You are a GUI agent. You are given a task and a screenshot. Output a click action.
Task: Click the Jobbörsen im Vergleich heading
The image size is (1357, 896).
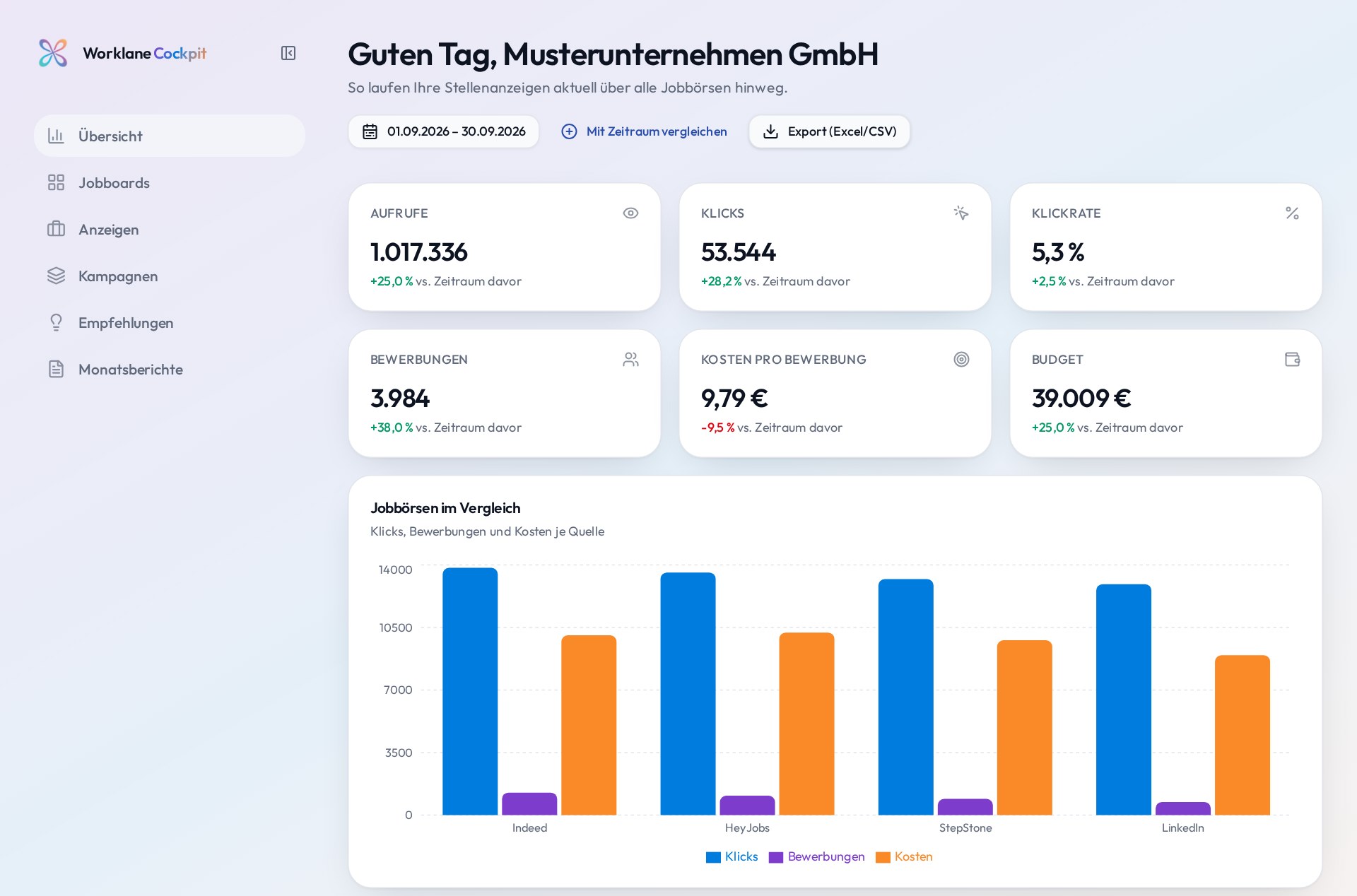[445, 508]
